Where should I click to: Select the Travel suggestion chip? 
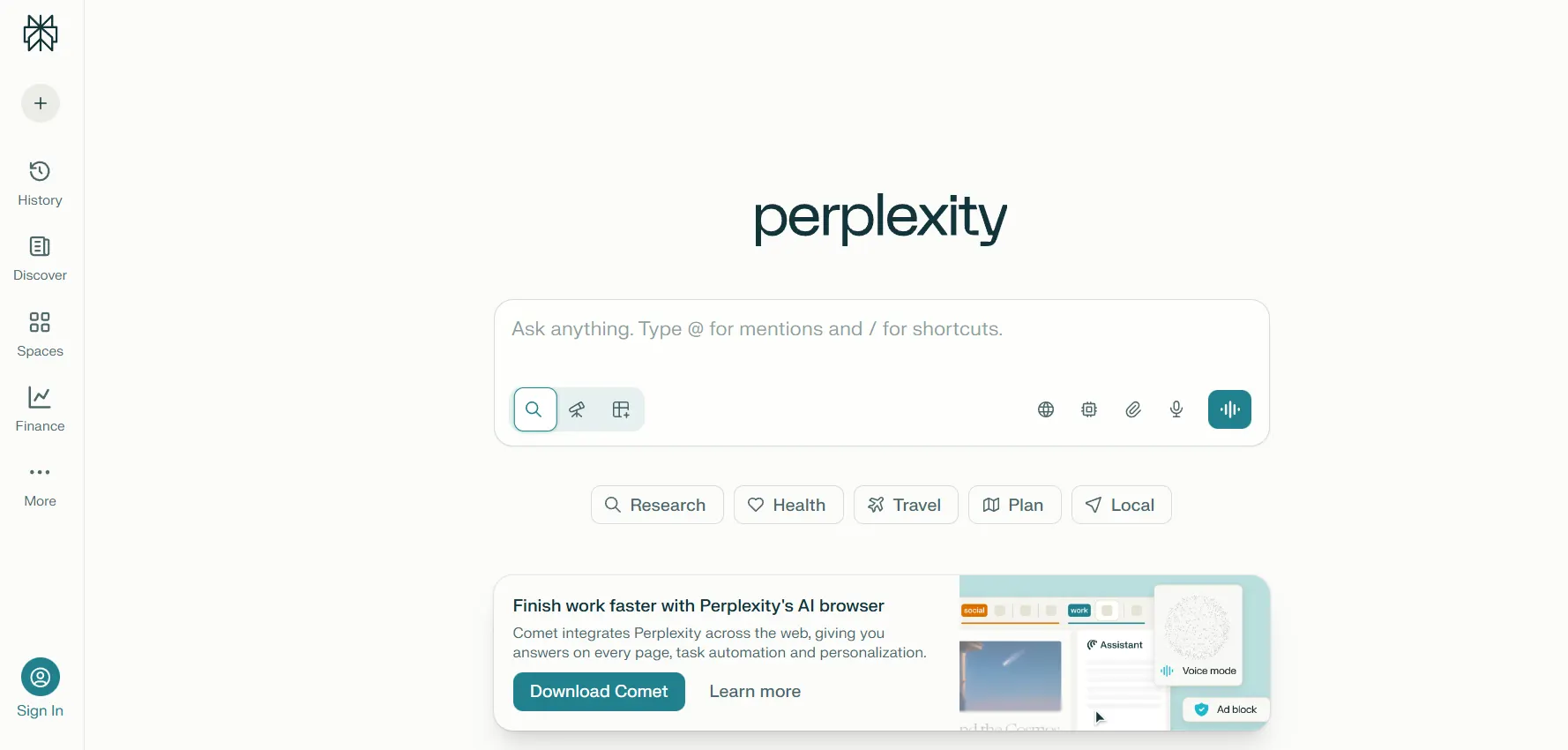[x=906, y=505]
